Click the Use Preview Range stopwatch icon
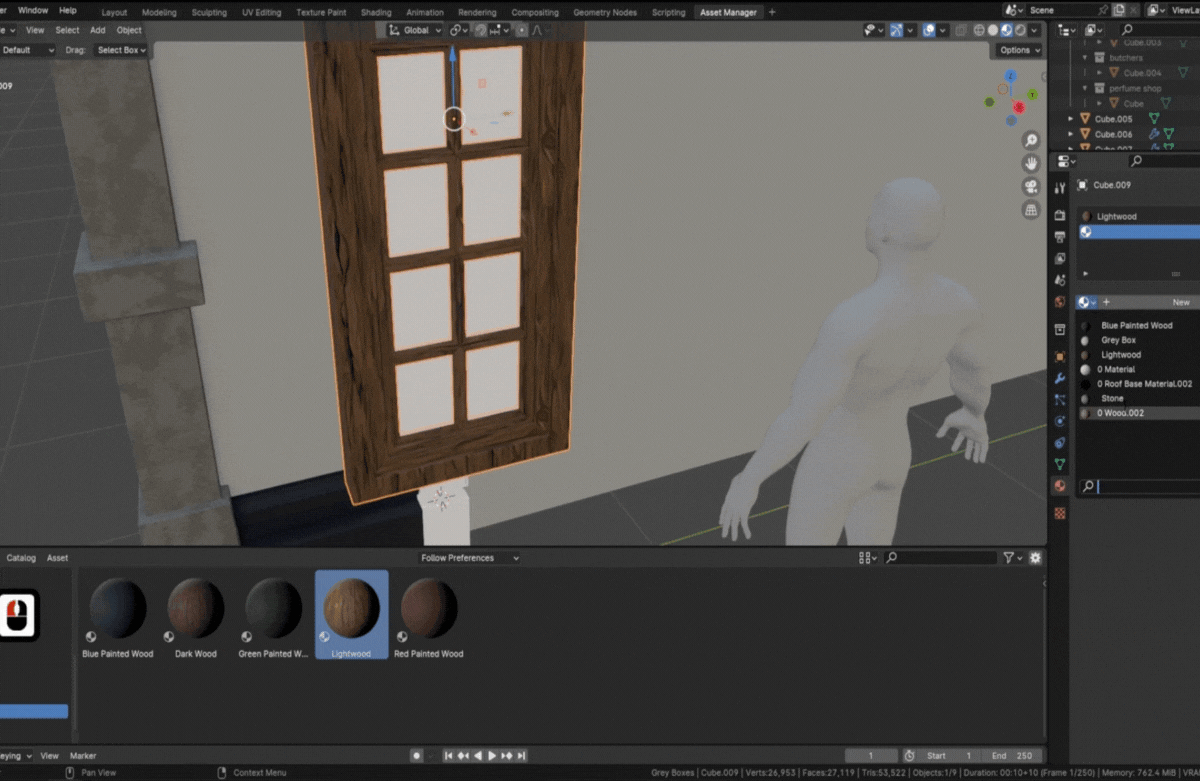The width and height of the screenshot is (1200, 781). (x=909, y=756)
